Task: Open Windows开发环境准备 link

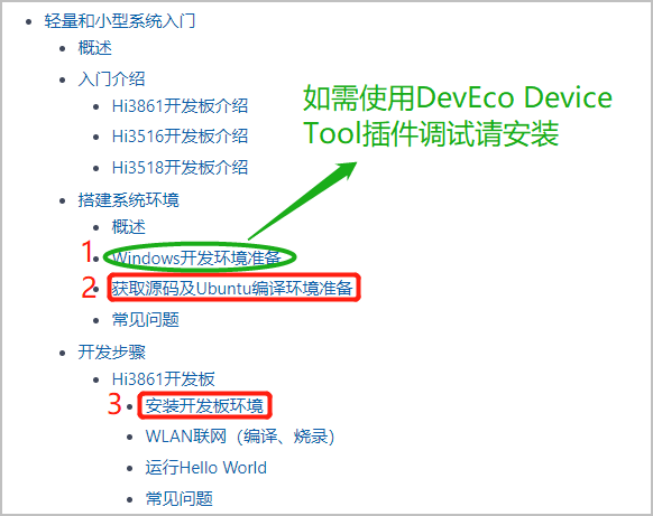Action: pos(197,258)
